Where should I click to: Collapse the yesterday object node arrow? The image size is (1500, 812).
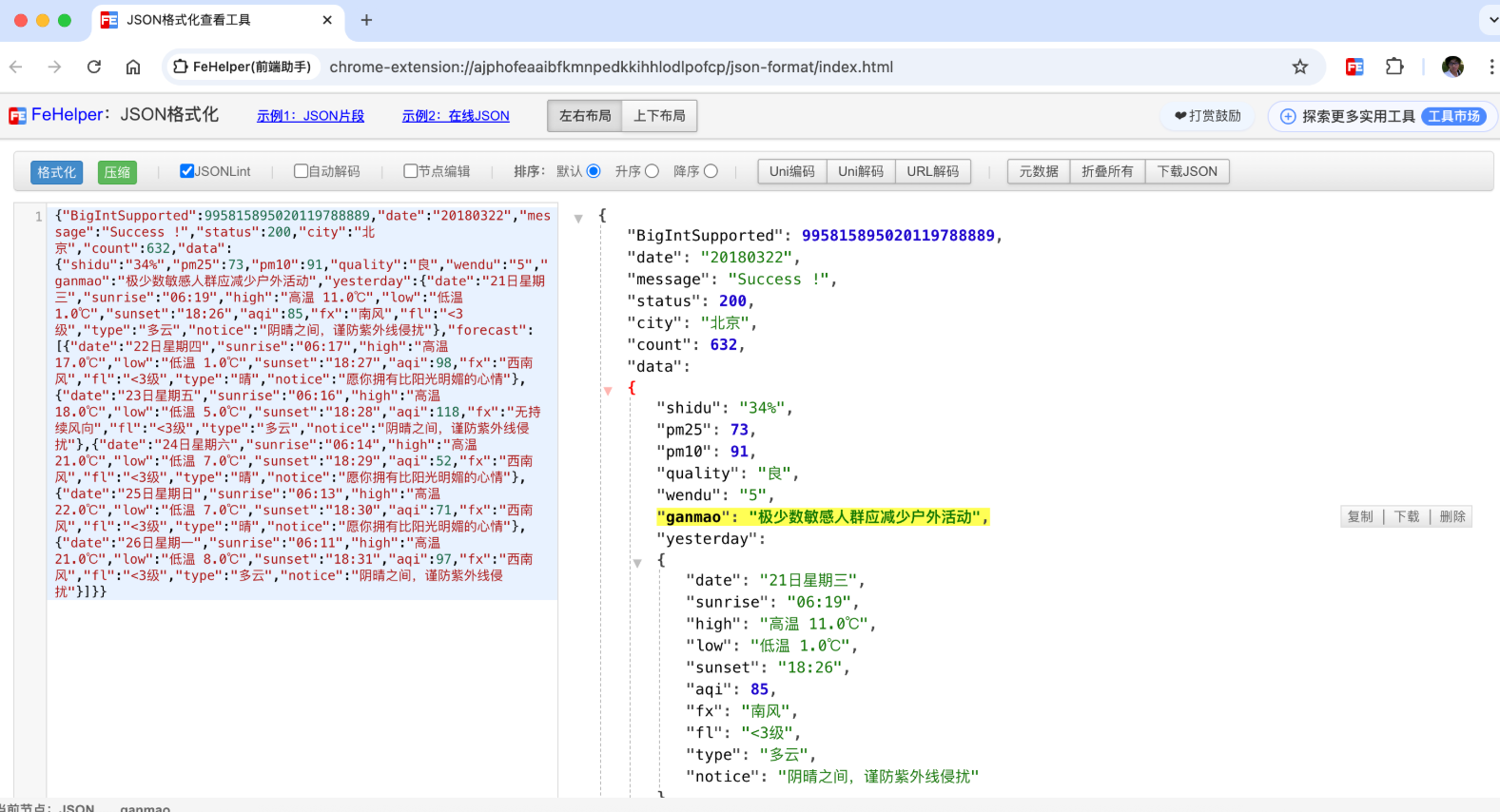(x=637, y=563)
